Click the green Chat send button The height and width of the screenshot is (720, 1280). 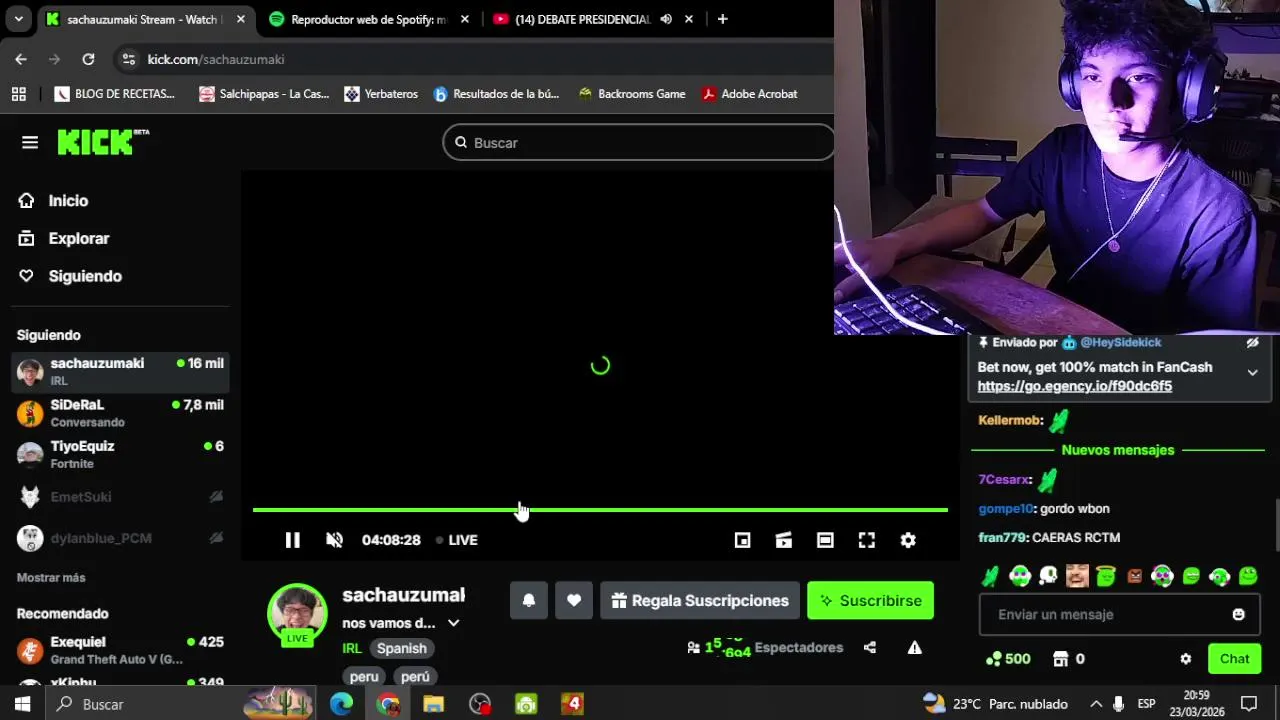[x=1234, y=659]
